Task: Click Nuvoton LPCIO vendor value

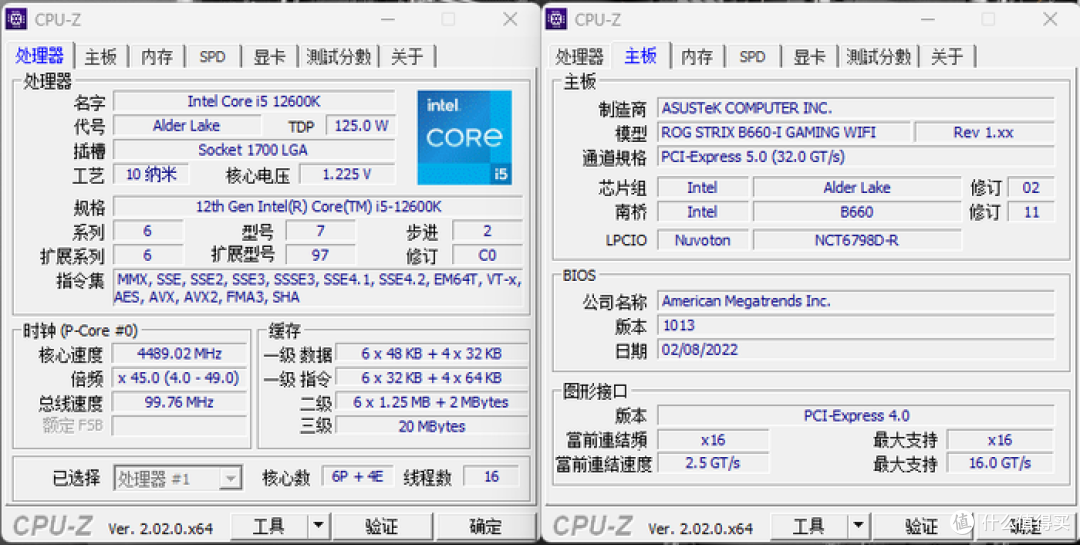Action: click(703, 240)
